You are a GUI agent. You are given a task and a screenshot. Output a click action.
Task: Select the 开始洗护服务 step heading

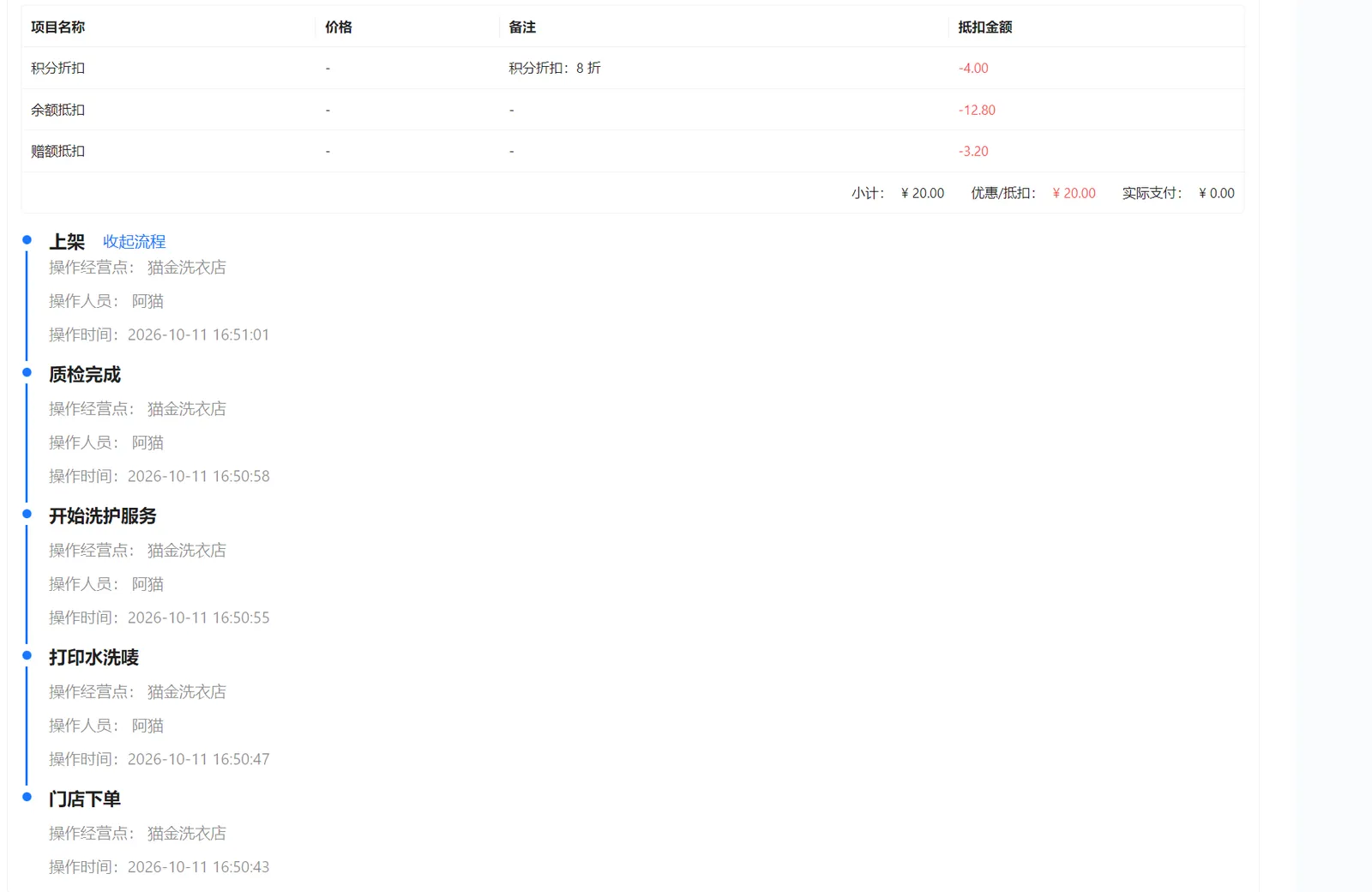tap(103, 516)
